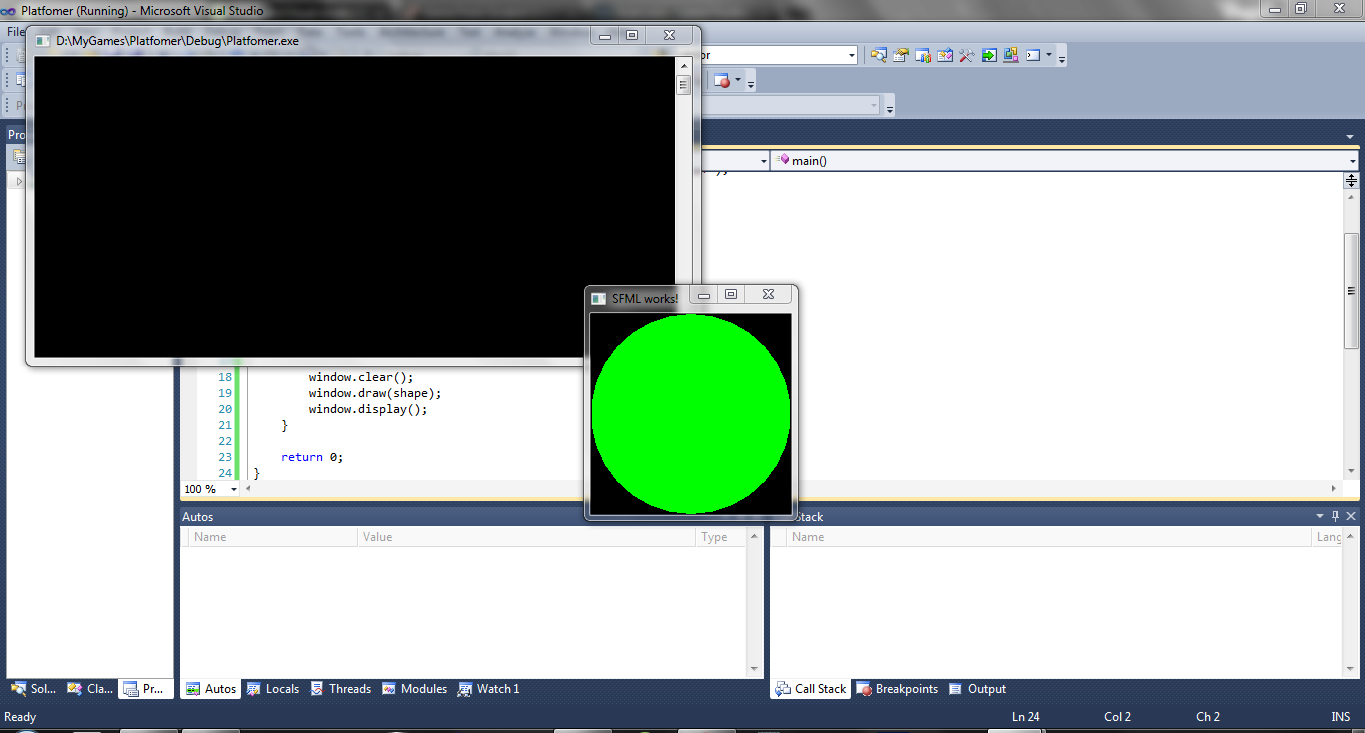
Task: Pin the Call Stack panel with pushpin icon
Action: pos(1334,516)
